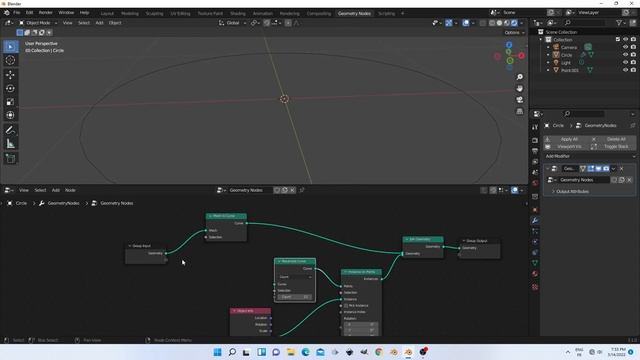The height and width of the screenshot is (360, 640).
Task: Collapse the Collection tree in outliner
Action: coord(541,40)
